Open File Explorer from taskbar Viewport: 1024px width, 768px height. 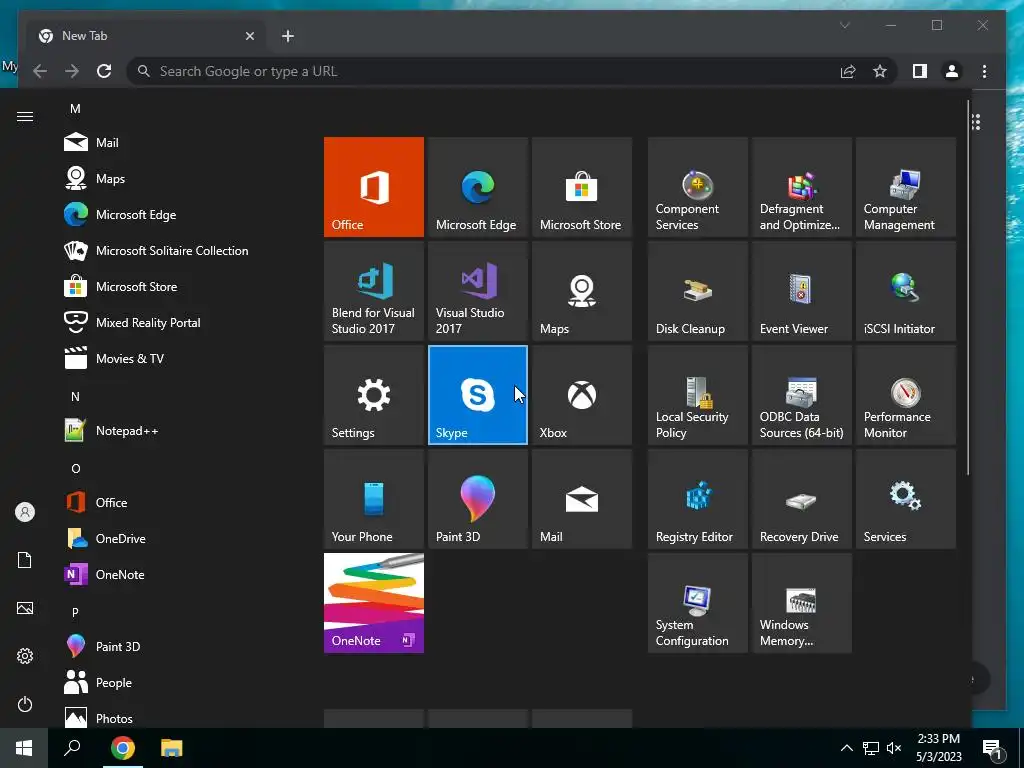(x=172, y=748)
